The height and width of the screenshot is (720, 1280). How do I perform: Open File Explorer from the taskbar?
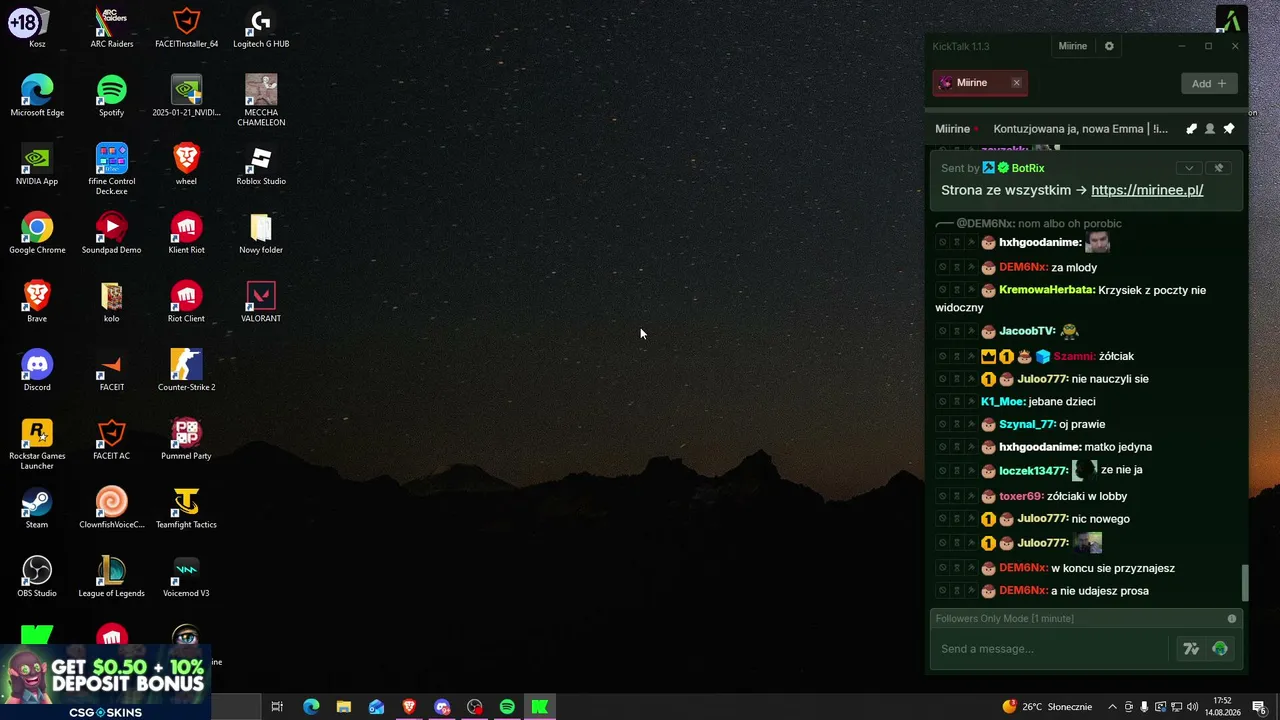coord(343,707)
